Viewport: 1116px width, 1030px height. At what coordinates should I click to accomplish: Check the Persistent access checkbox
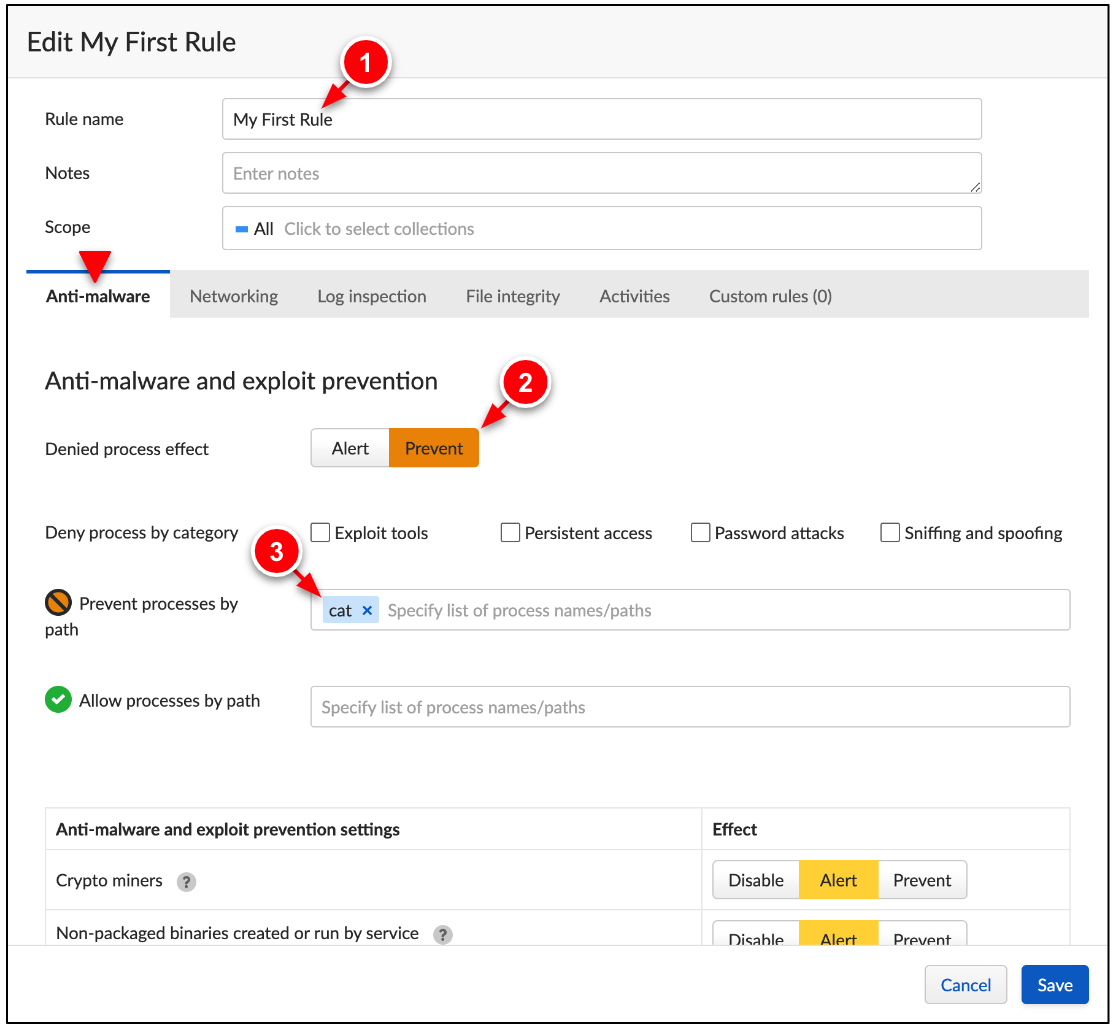pyautogui.click(x=510, y=533)
